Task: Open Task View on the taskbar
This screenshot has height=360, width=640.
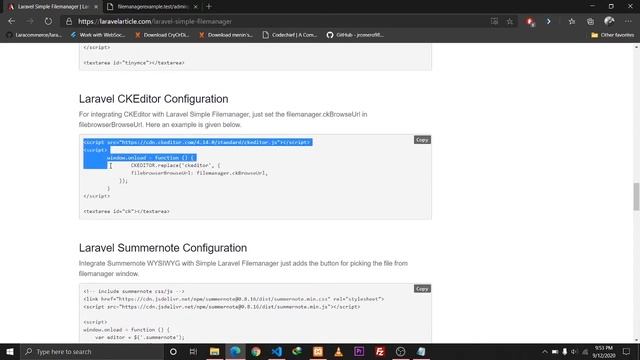Action: coord(193,351)
